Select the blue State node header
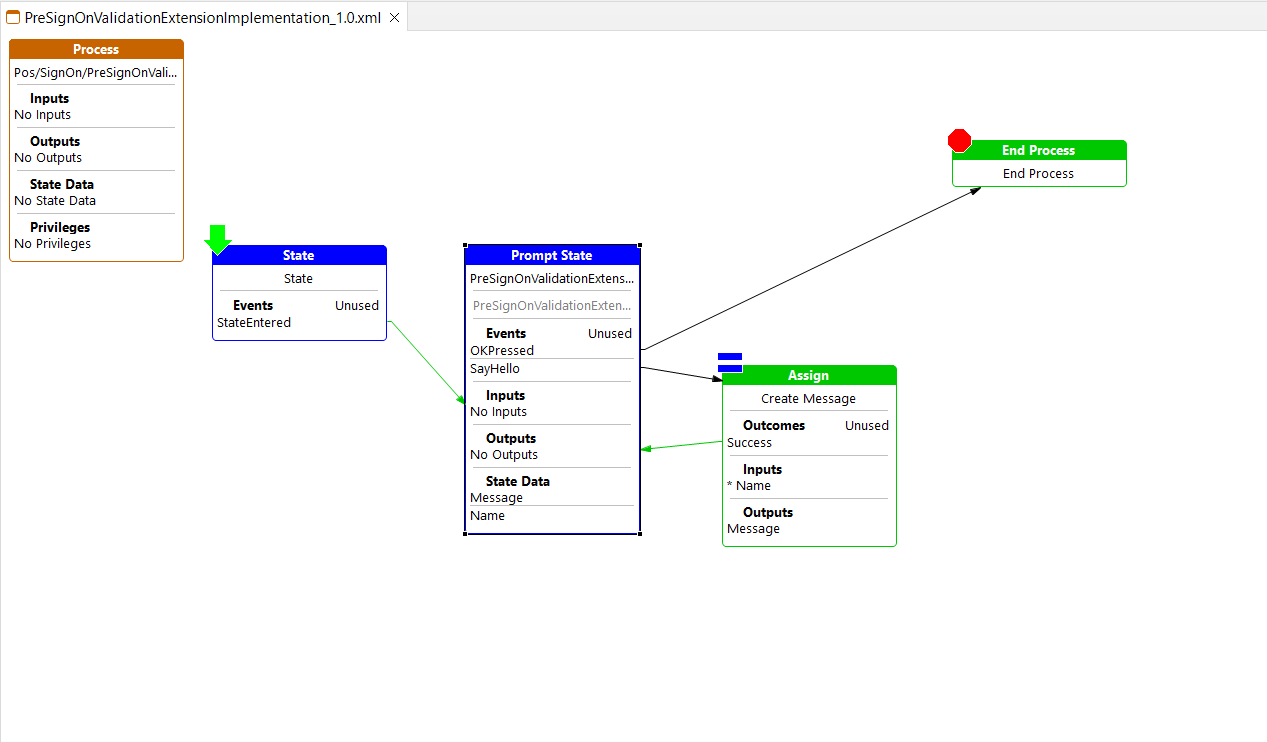Viewport: 1267px width, 742px height. tap(299, 255)
